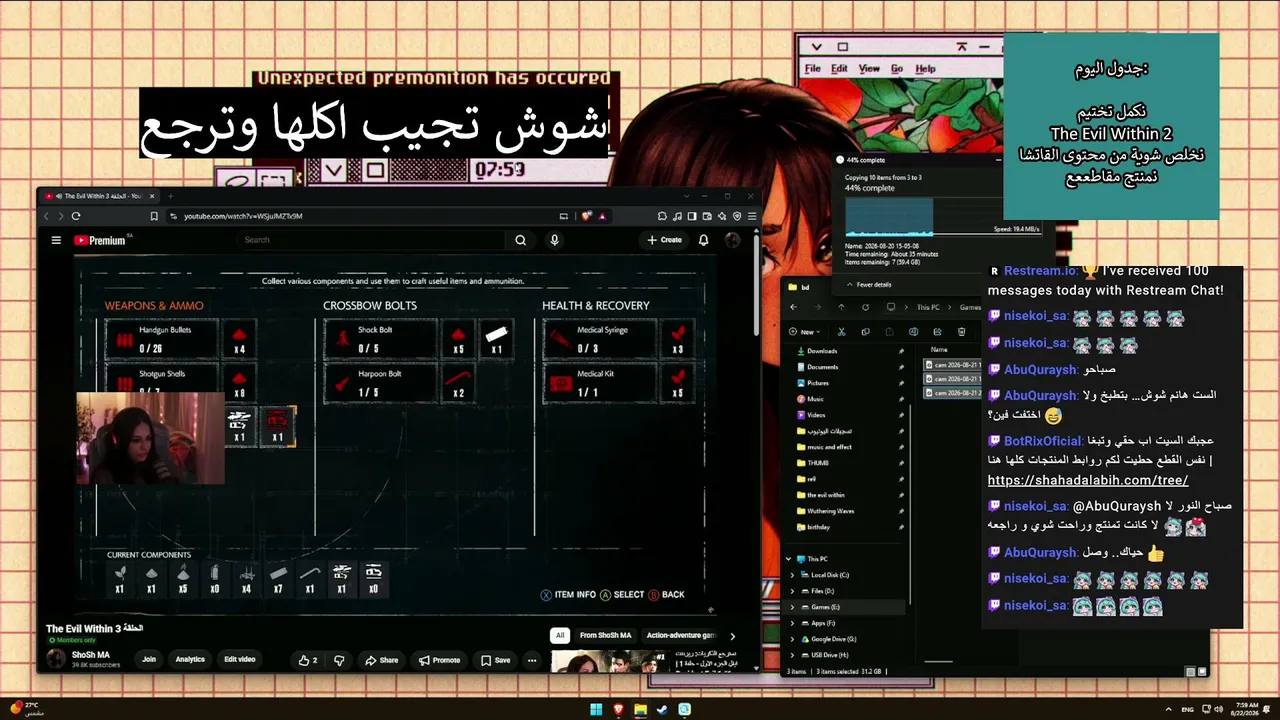Click the YouTube search magnifier button
Viewport: 1280px width, 720px height.
click(520, 240)
